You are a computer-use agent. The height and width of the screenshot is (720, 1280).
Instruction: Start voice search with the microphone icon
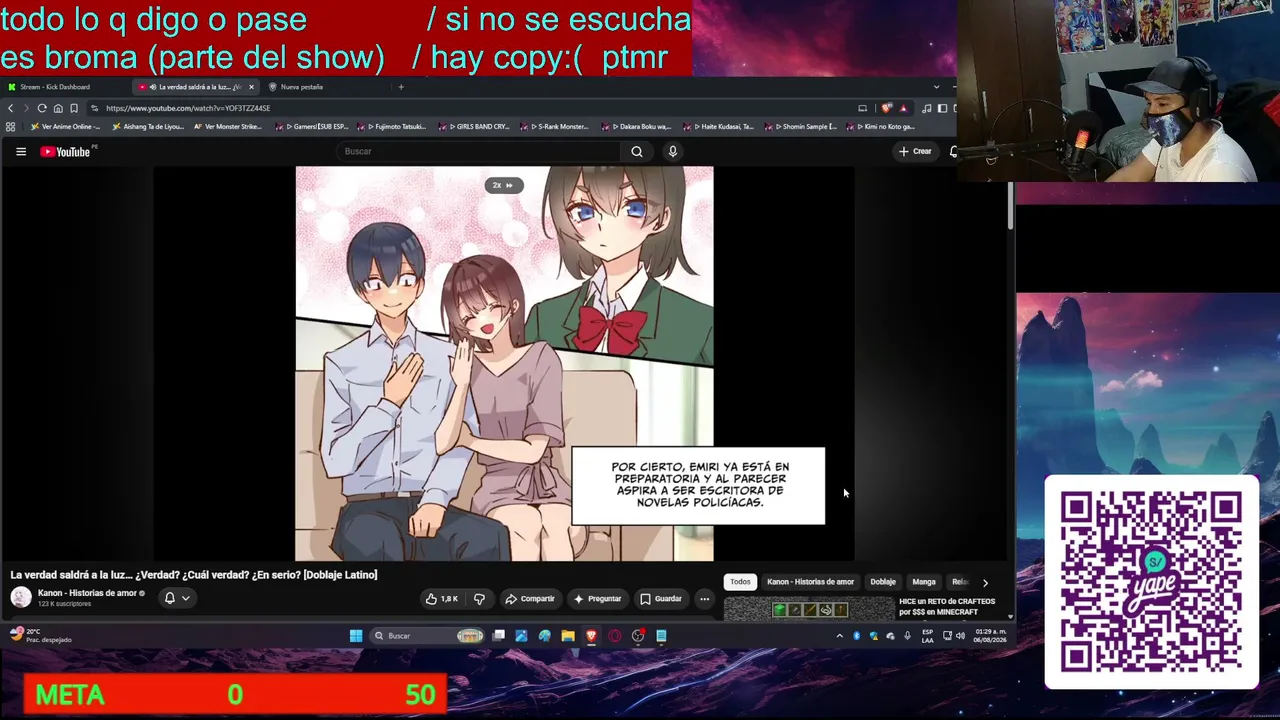point(673,152)
